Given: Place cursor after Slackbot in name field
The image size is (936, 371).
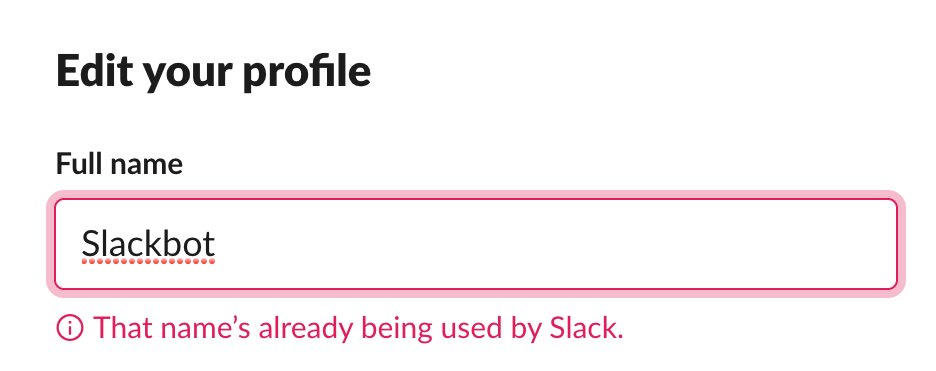Looking at the screenshot, I should [217, 244].
